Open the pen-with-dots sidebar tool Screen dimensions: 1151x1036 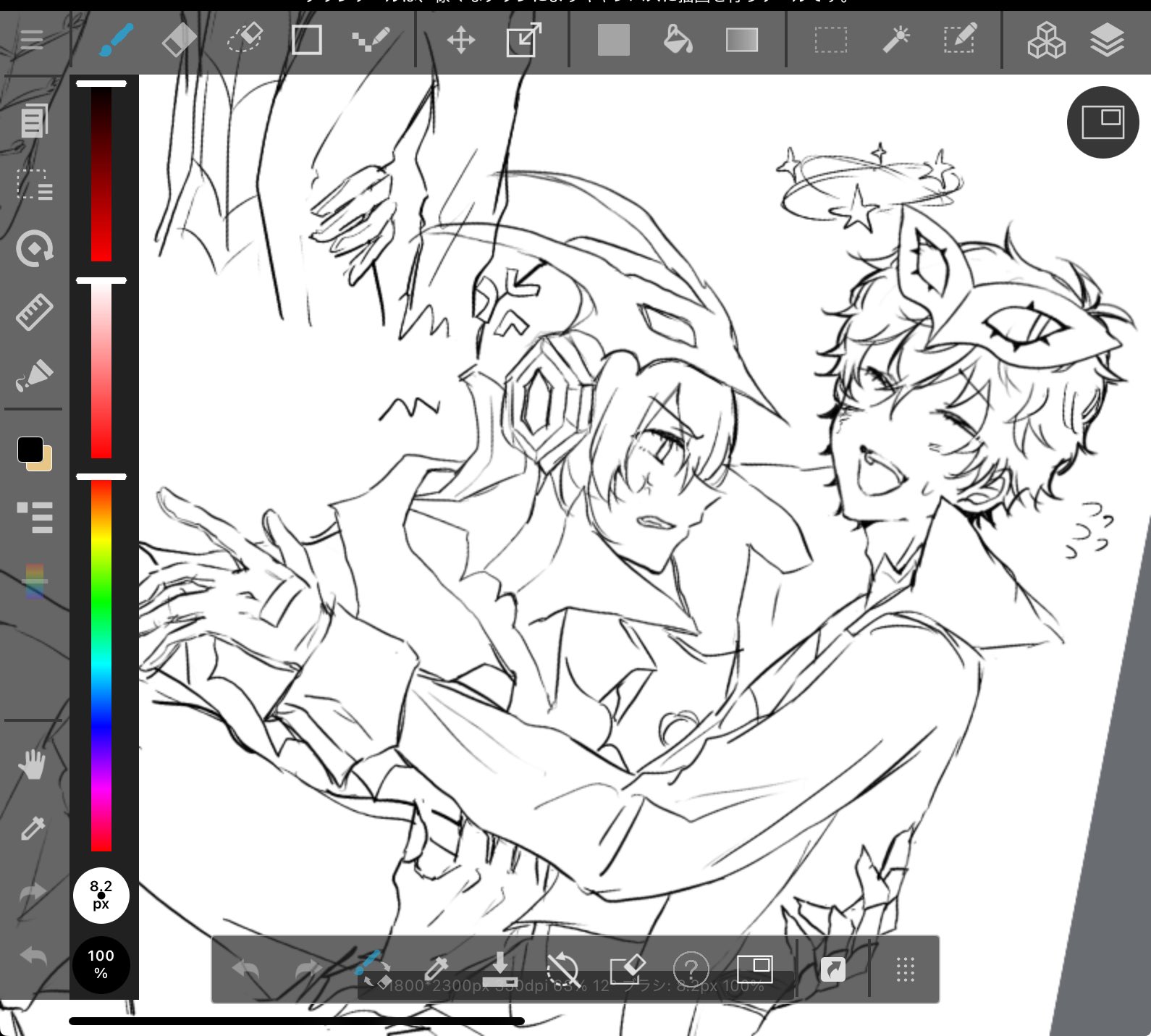coord(34,375)
